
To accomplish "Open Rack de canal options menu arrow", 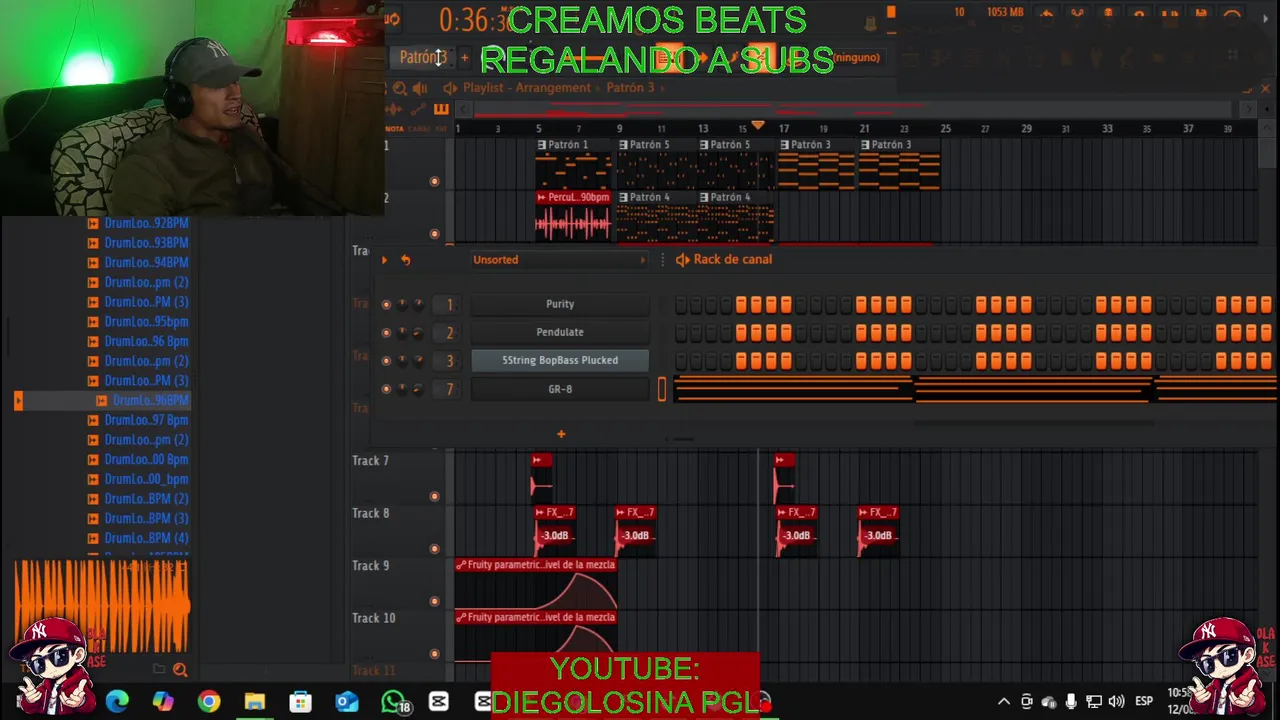I will [x=682, y=260].
